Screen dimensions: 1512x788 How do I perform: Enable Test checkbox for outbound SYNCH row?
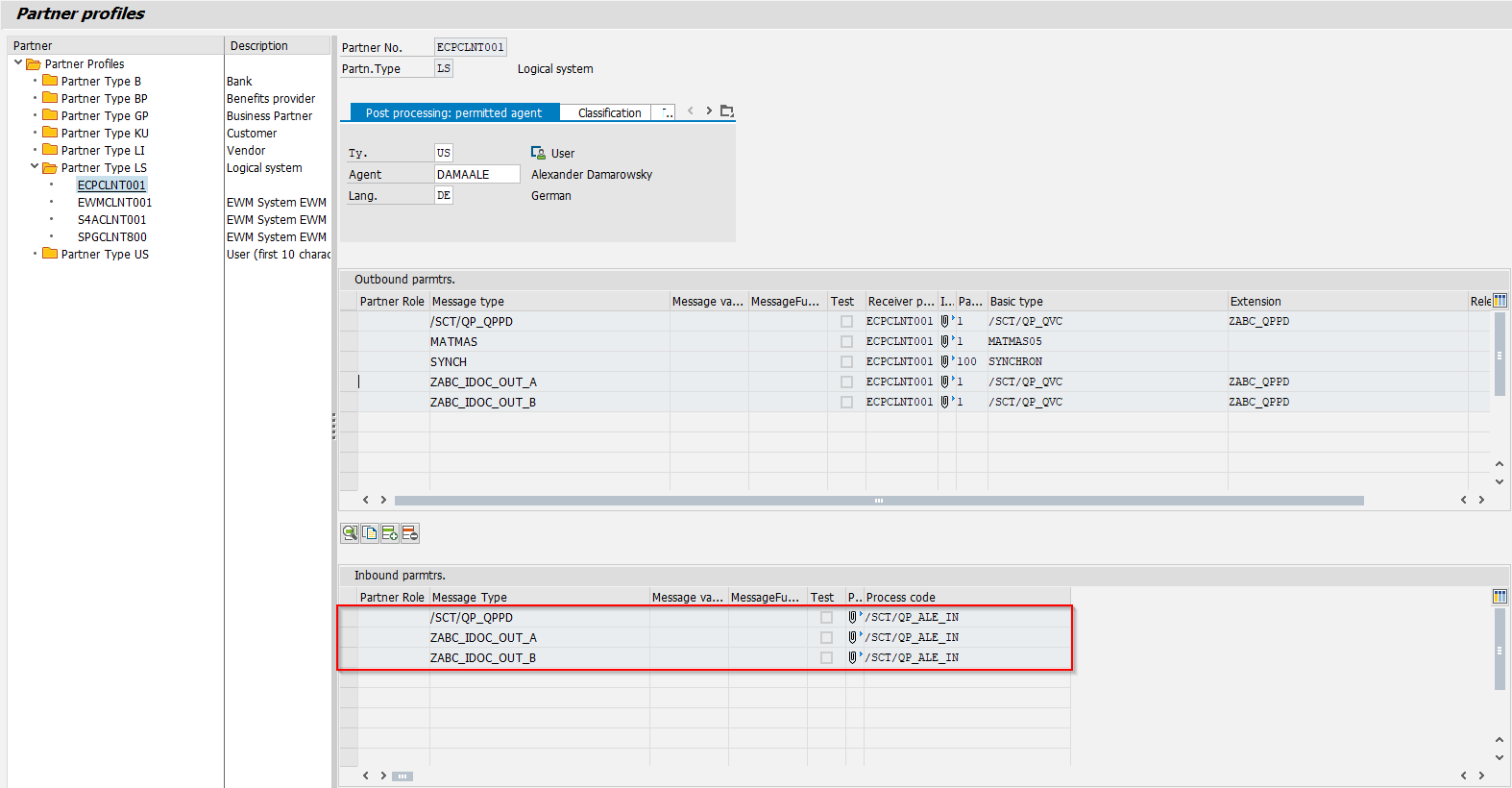[846, 361]
